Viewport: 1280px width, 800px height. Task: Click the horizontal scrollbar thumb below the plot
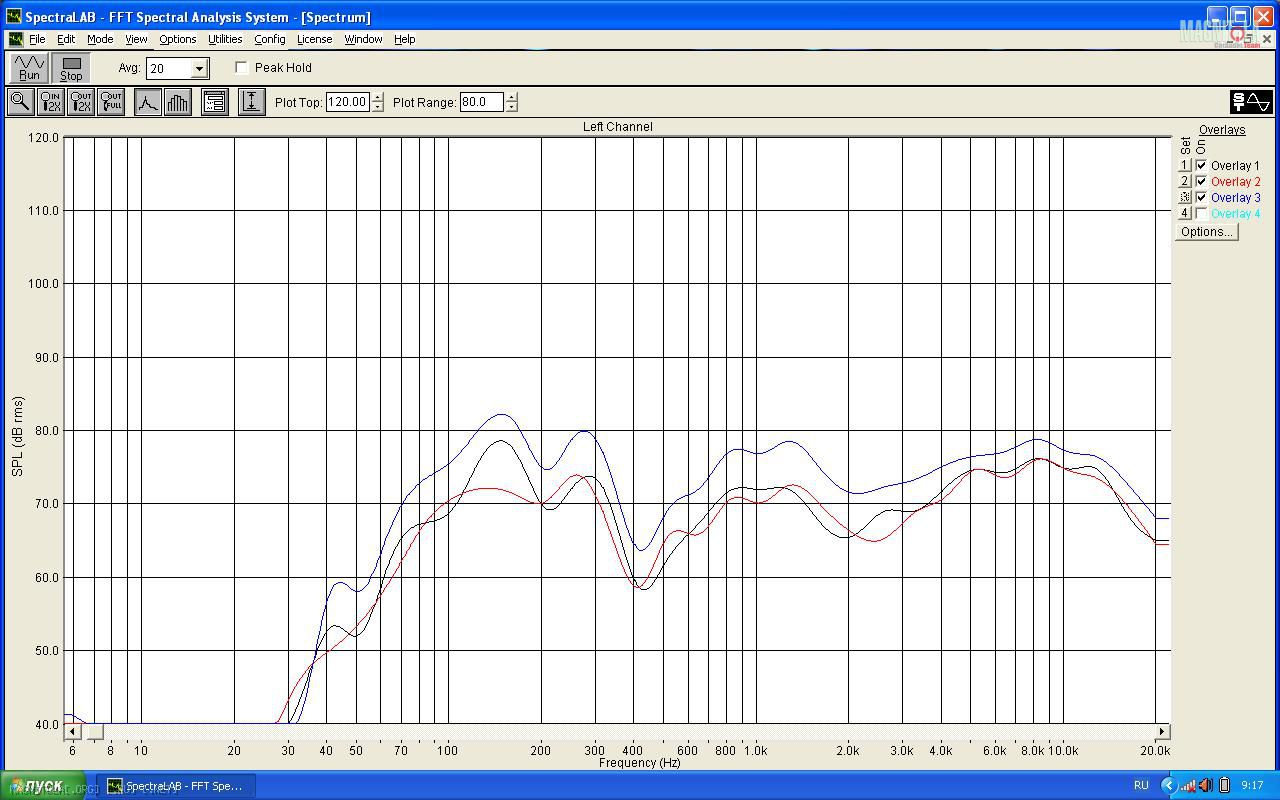pos(94,732)
